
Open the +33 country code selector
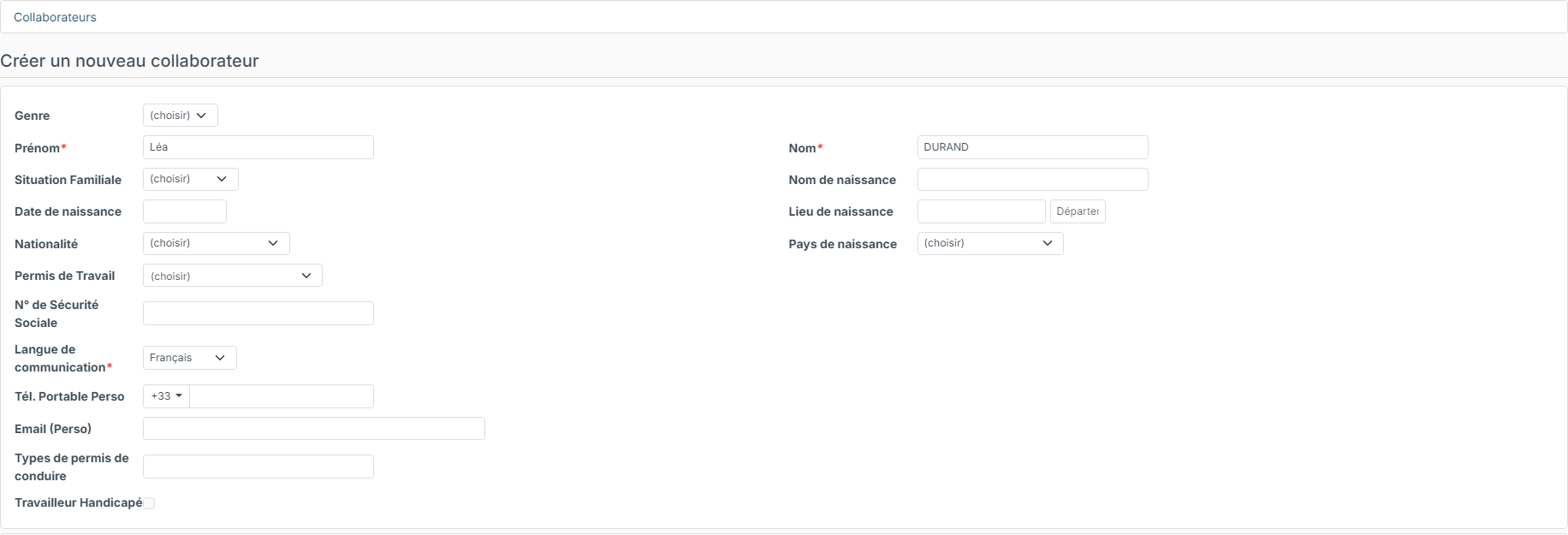coord(166,396)
